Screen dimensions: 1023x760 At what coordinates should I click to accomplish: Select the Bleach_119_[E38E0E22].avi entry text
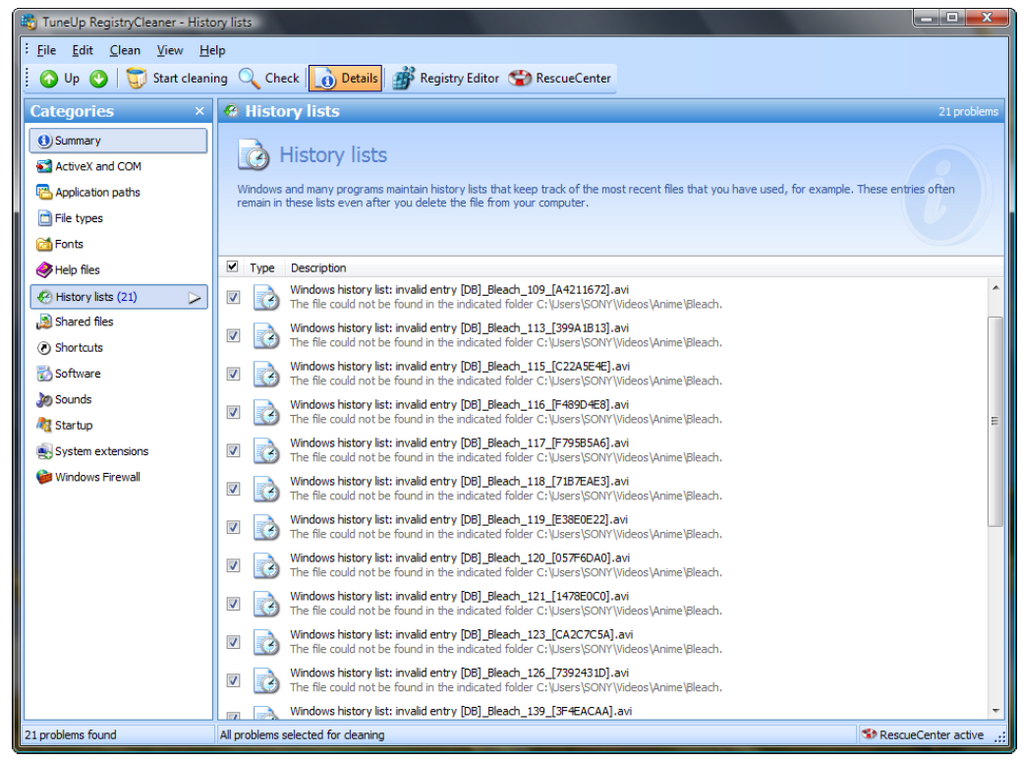click(459, 520)
